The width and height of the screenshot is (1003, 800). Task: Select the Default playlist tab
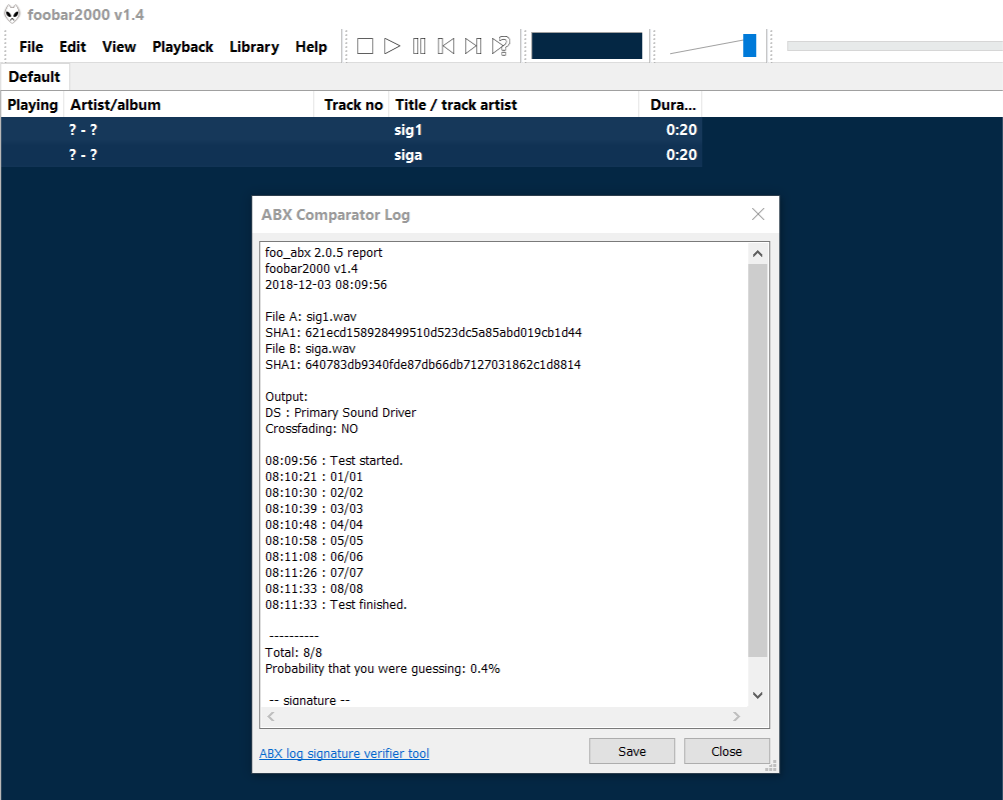tap(35, 77)
